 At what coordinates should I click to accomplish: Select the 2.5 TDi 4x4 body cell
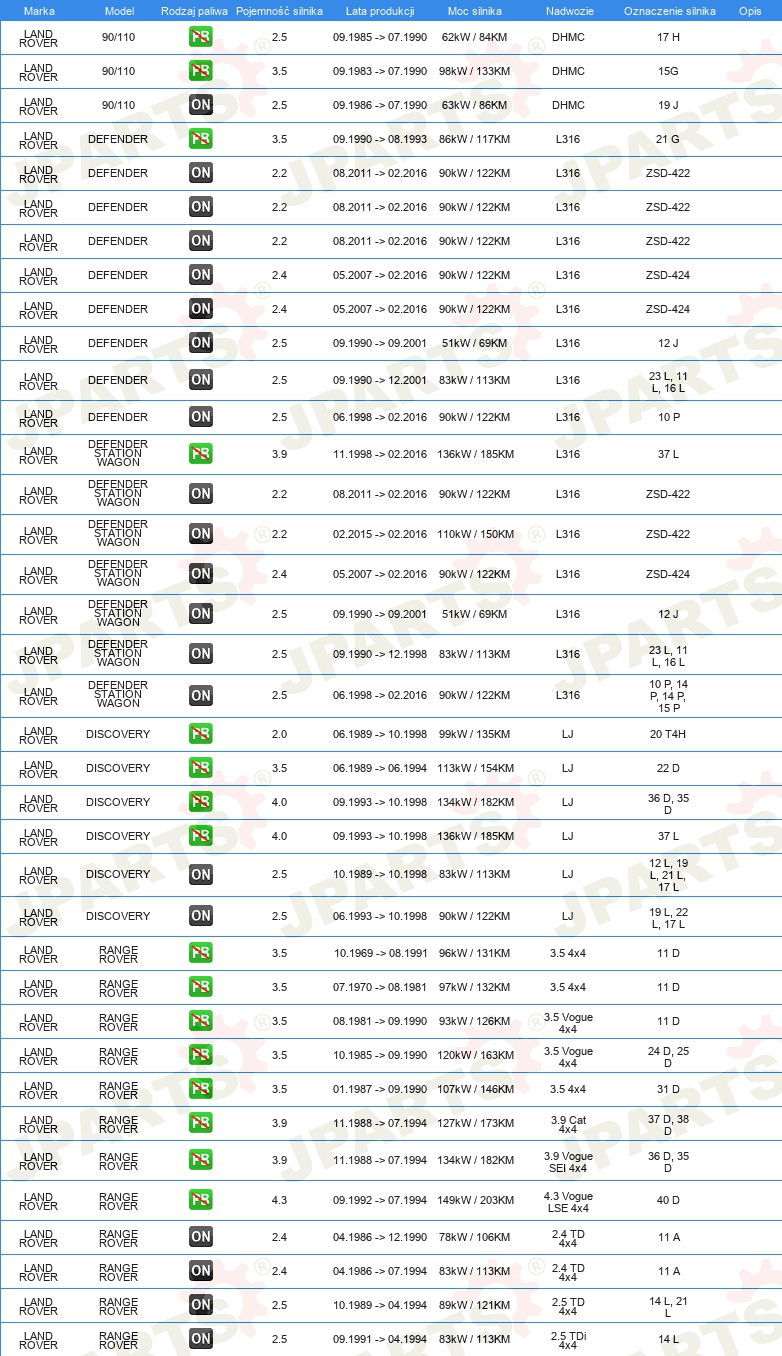click(x=568, y=1339)
